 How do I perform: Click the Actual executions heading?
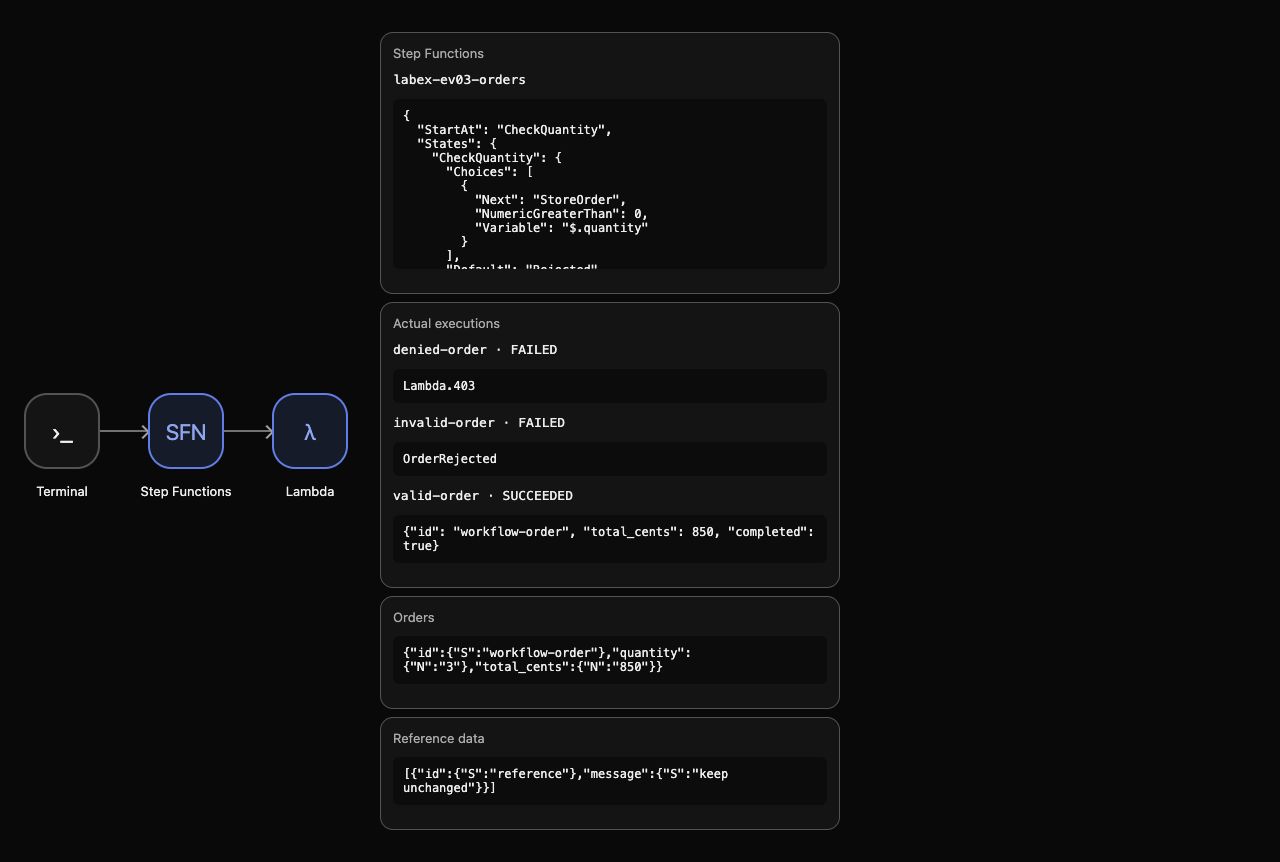point(446,323)
